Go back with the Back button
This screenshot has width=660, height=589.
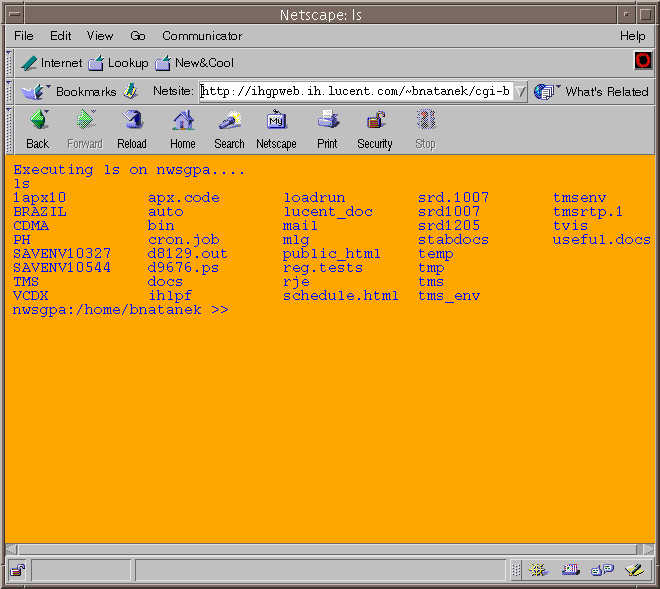38,130
